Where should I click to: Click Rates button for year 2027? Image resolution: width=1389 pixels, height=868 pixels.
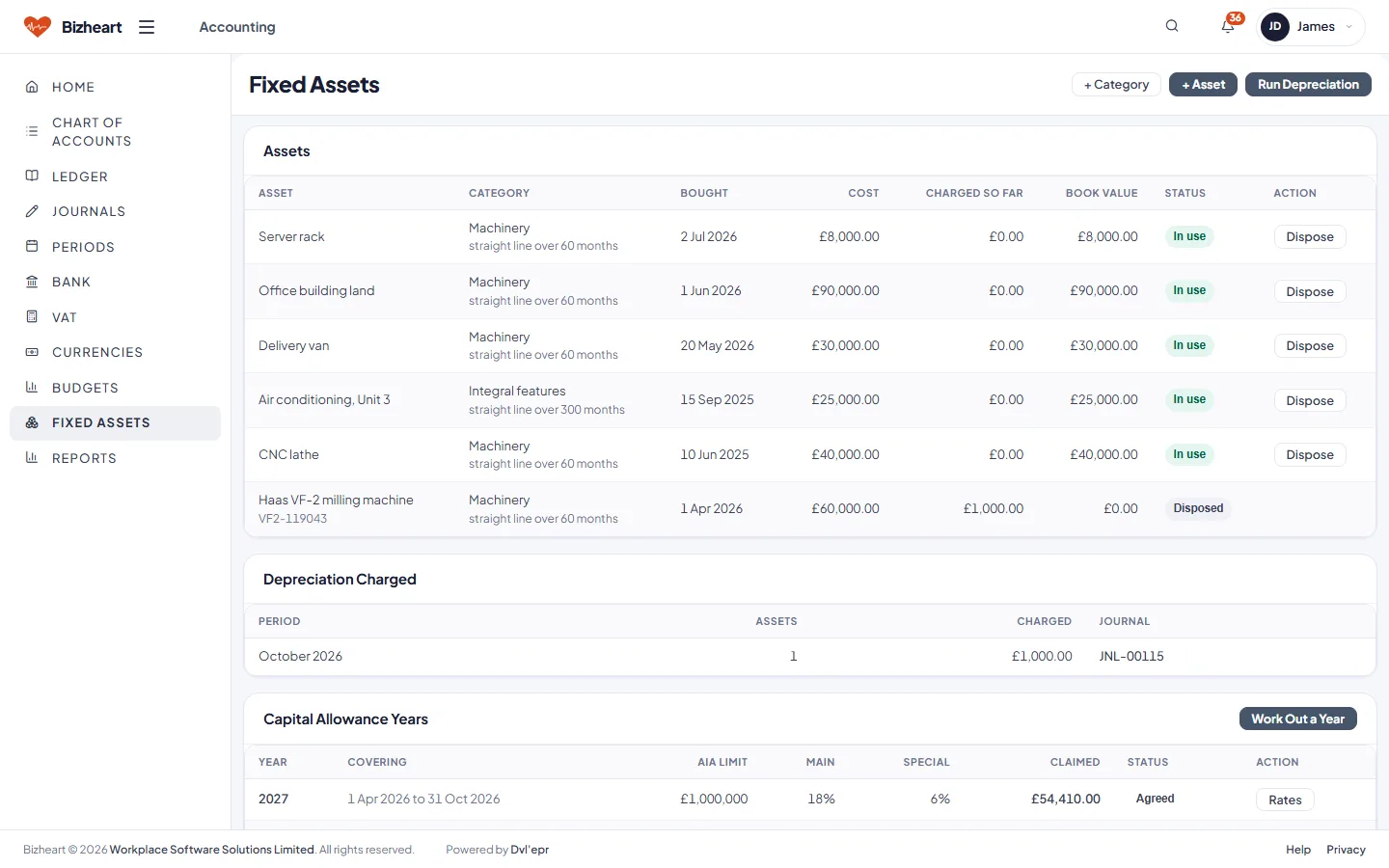(x=1285, y=800)
